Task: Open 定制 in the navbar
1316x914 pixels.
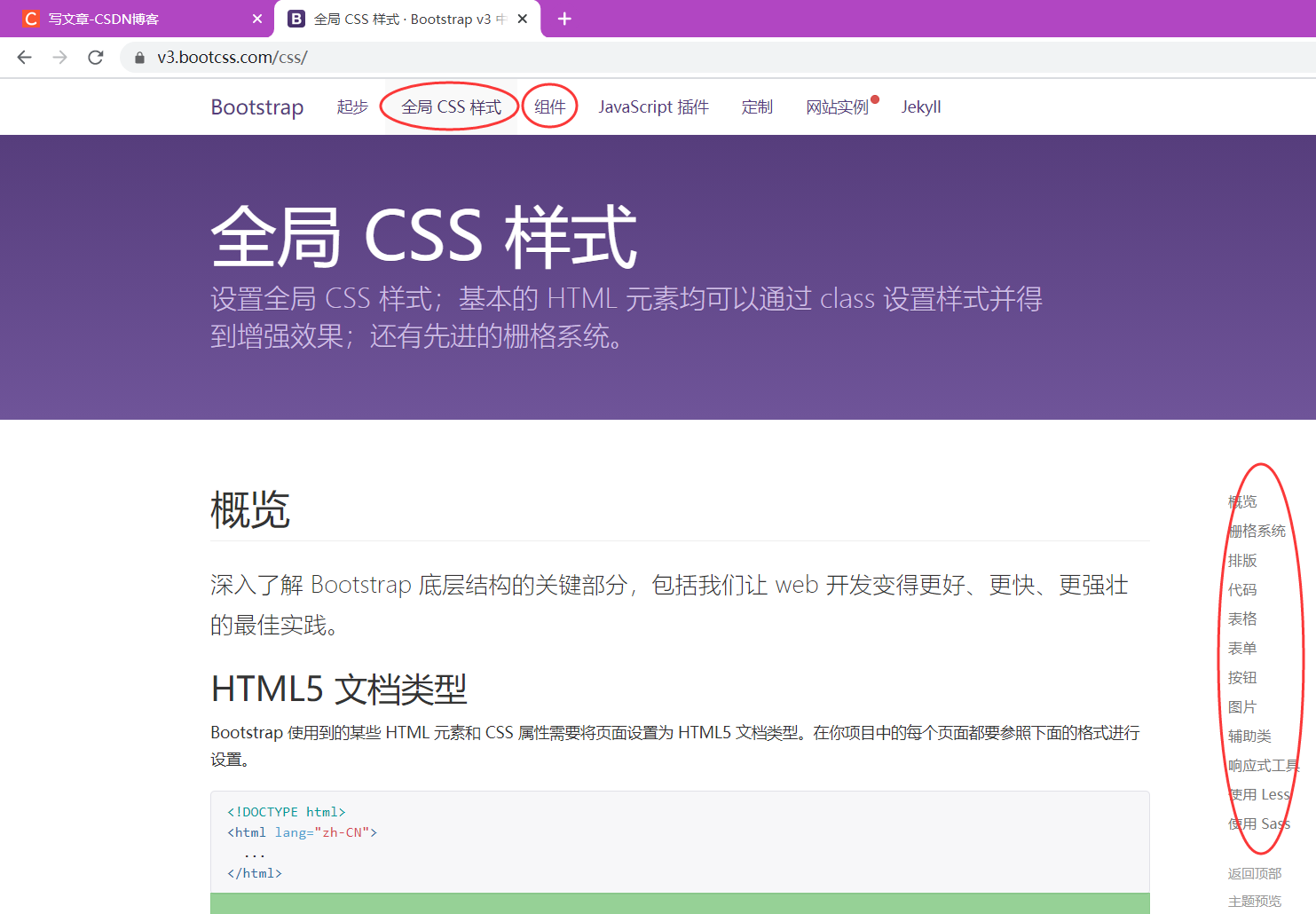Action: pyautogui.click(x=757, y=107)
